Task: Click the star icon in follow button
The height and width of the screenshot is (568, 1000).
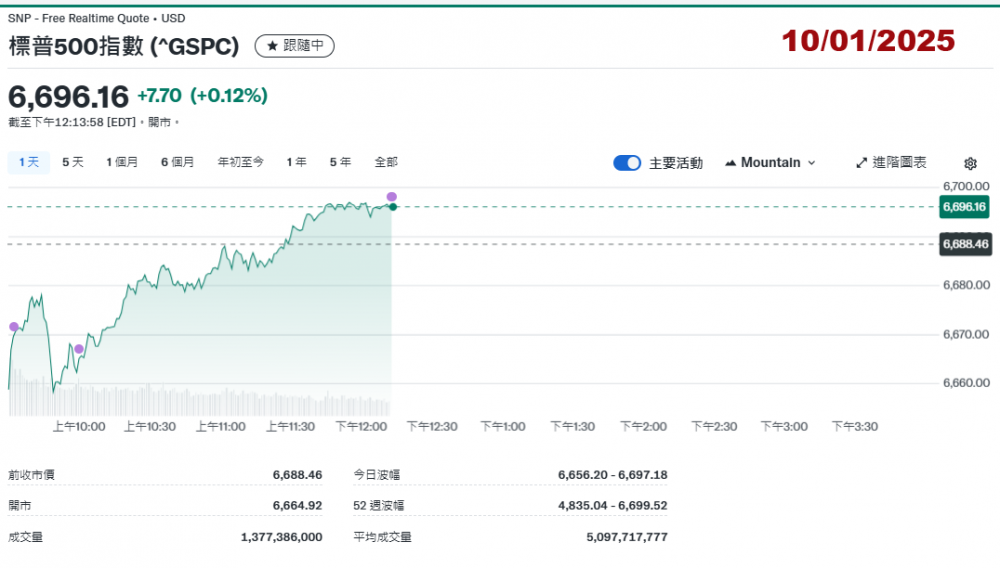Action: pos(272,46)
